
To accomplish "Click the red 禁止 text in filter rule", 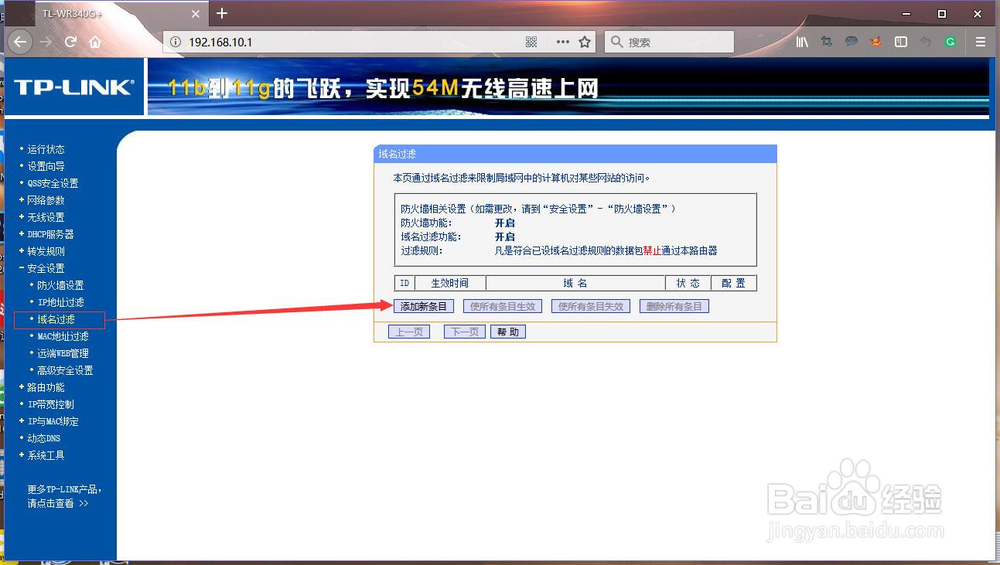I will pyautogui.click(x=652, y=251).
